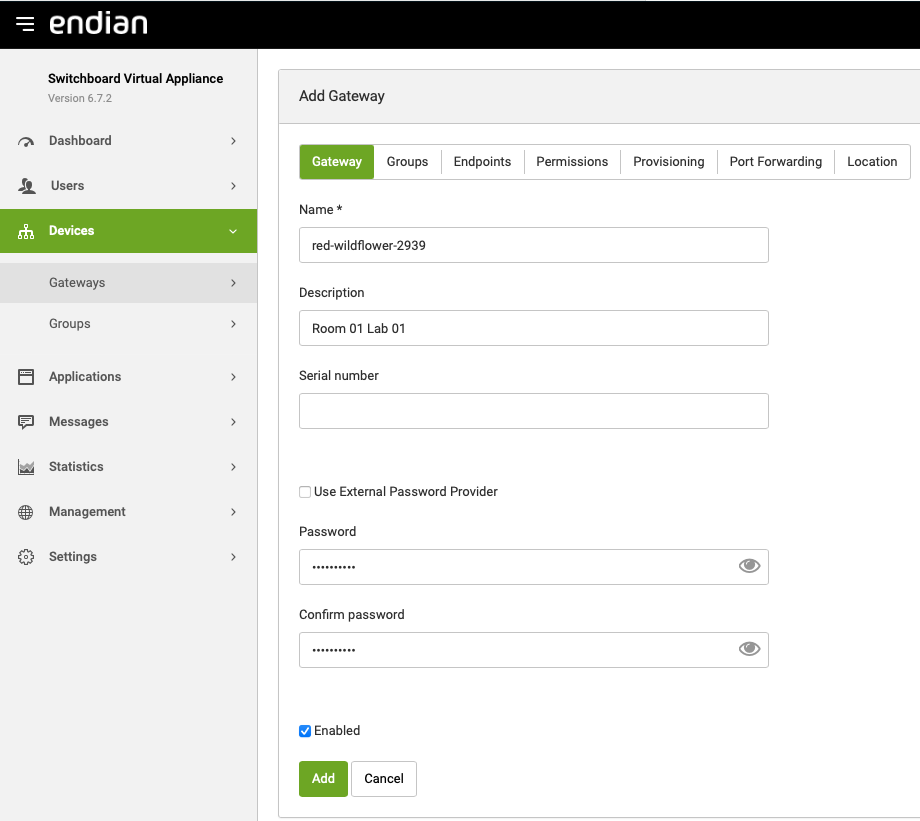The width and height of the screenshot is (920, 821).
Task: Click the Statistics chart icon
Action: [x=27, y=467]
